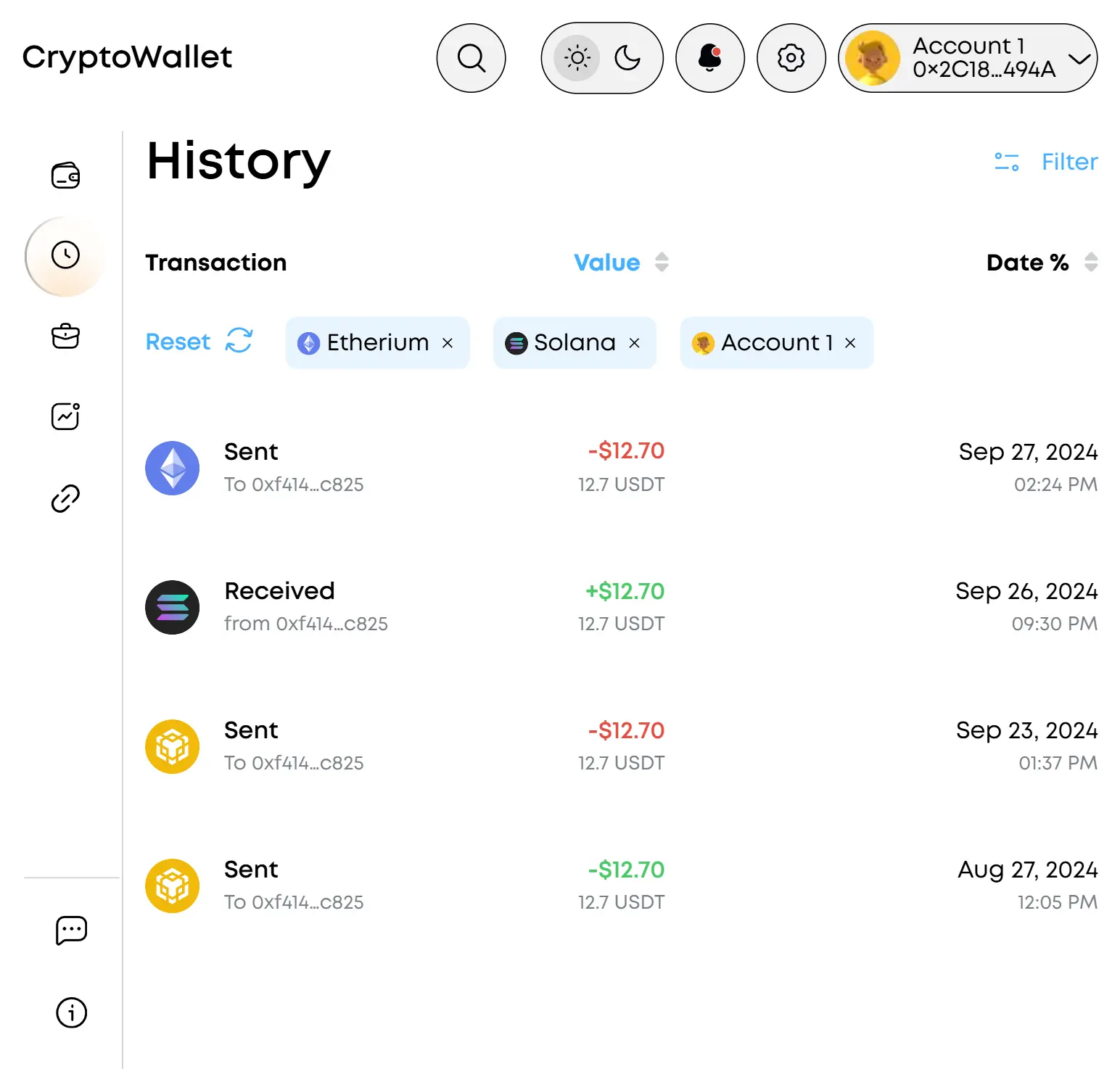Click the Solana chip label
Screen dimensions: 1120x1069
575,342
